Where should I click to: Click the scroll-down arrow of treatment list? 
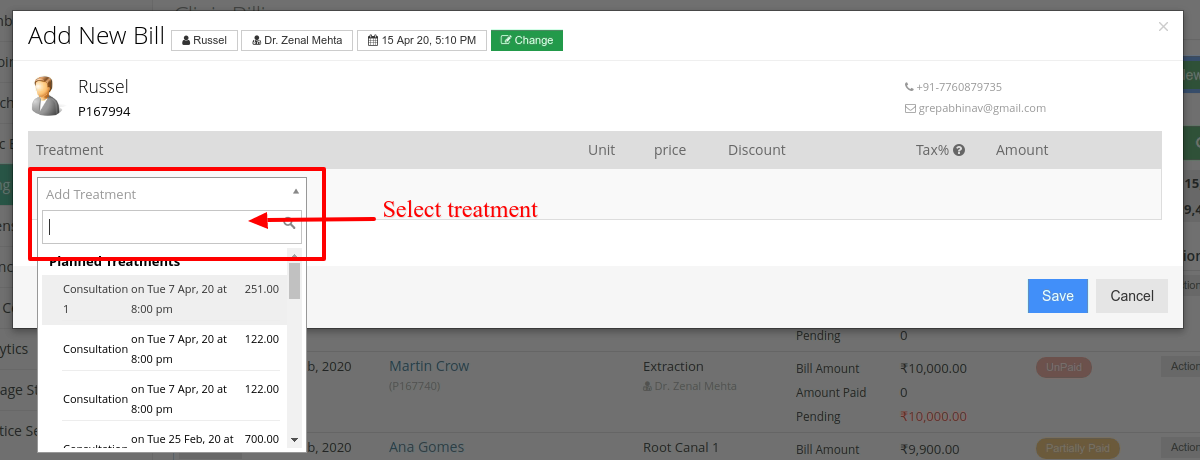294,439
